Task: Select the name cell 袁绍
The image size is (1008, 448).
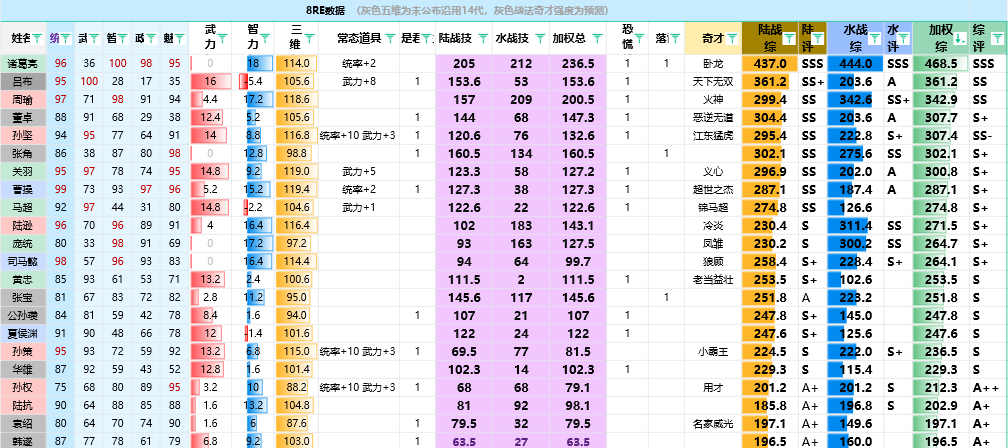Action: [23, 424]
